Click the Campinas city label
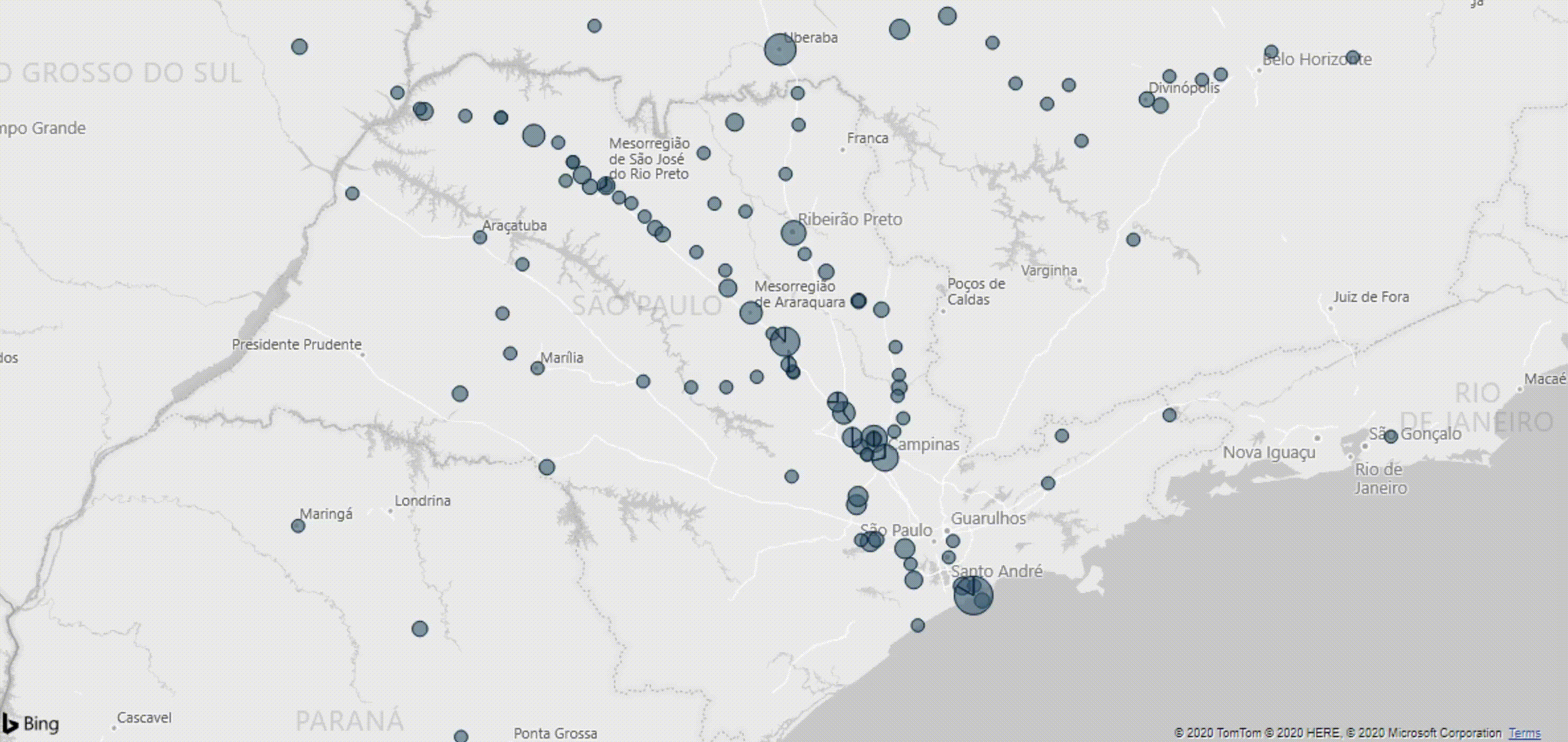This screenshot has height=742, width=1568. (926, 444)
